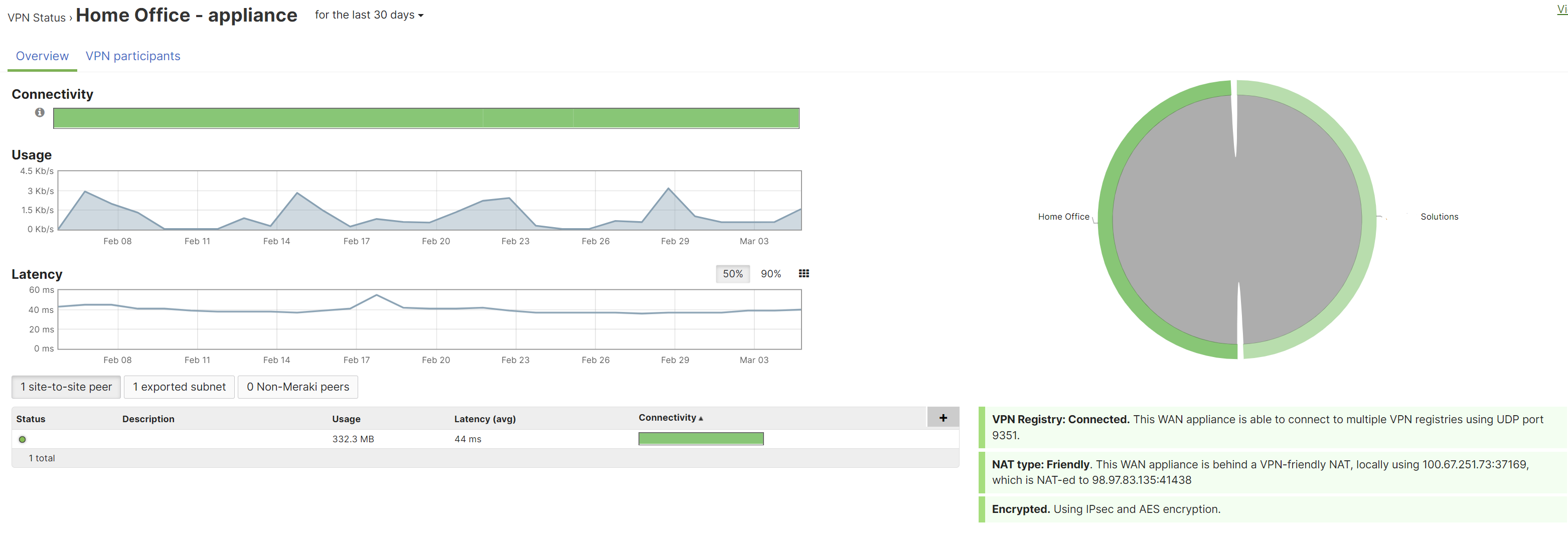Screen dimensions: 1568x533
Task: Select the Overview tab
Action: tap(42, 56)
